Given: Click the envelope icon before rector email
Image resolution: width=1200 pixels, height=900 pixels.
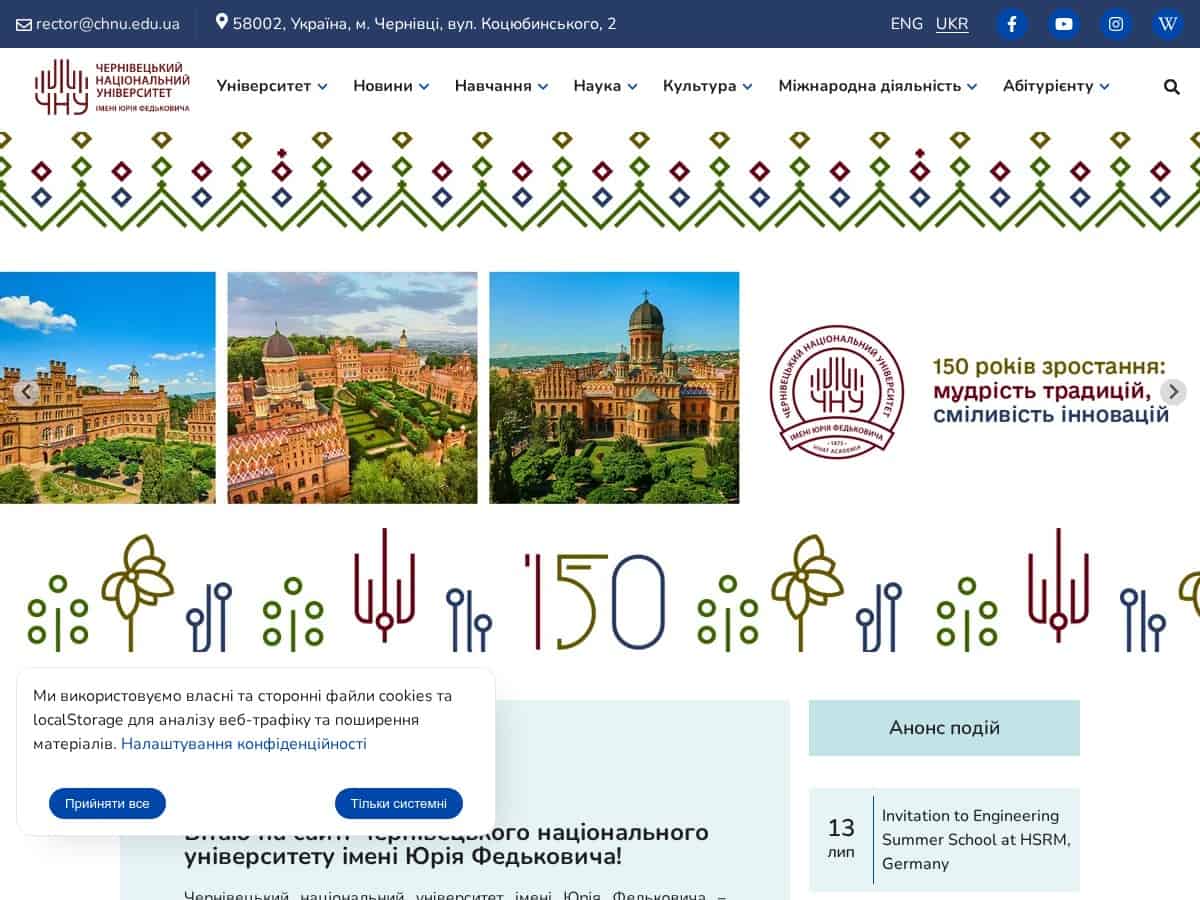Looking at the screenshot, I should point(24,24).
